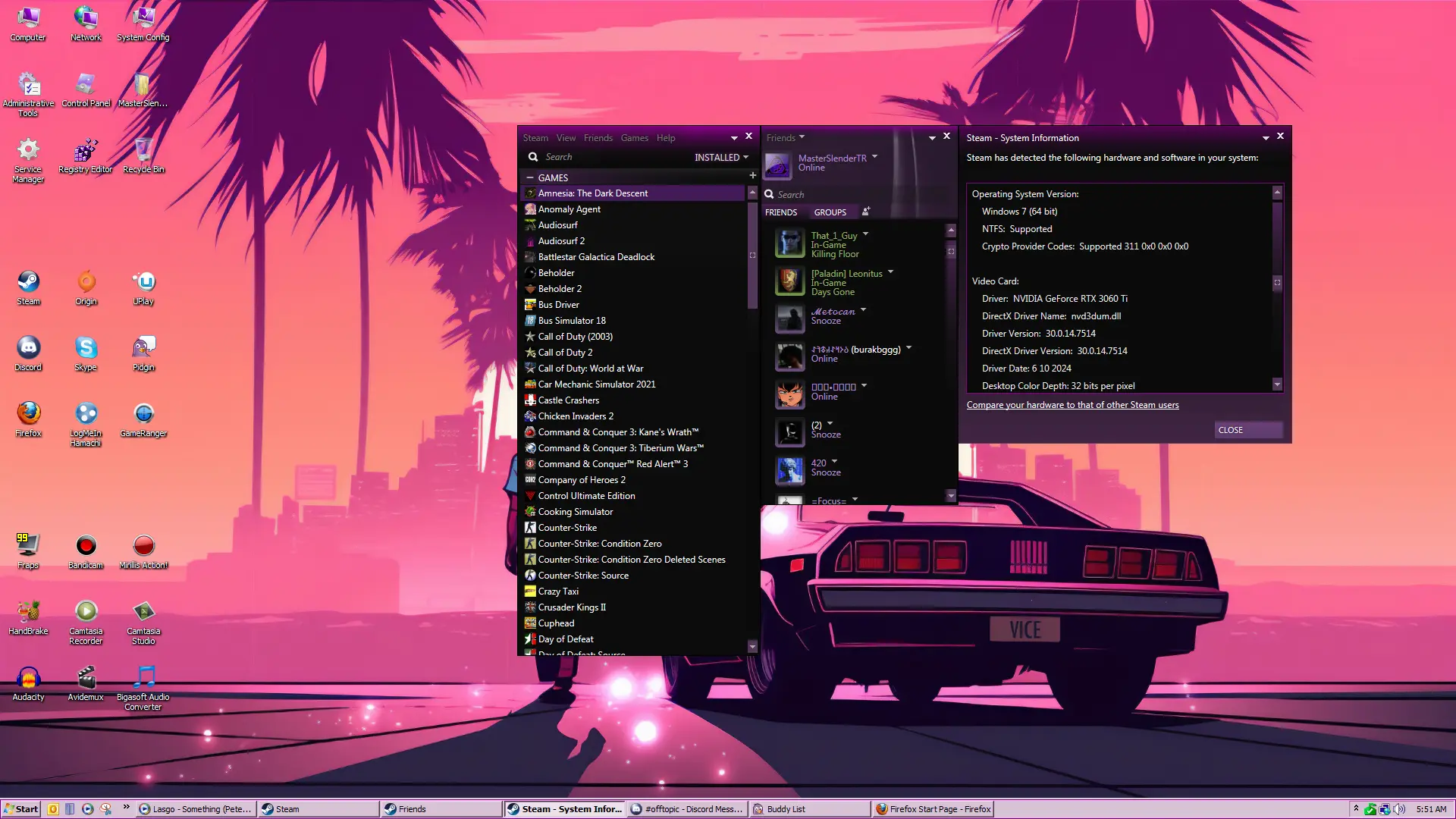Select the Recycle Bin desktop icon

143,155
